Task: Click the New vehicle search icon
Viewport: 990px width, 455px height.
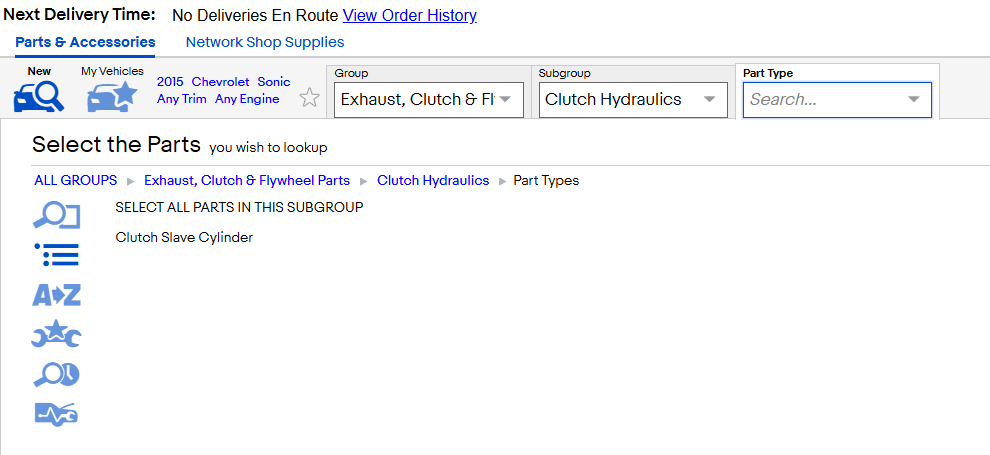Action: tap(39, 96)
